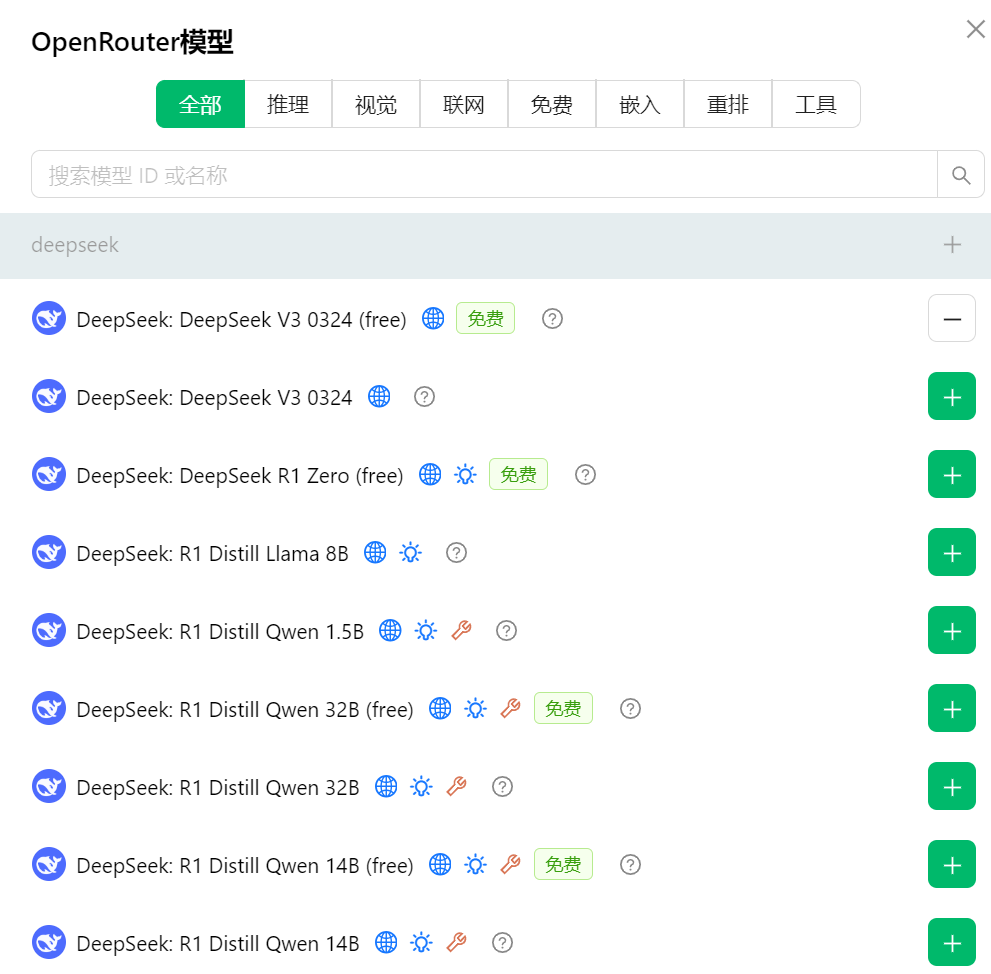Click globe icon on Qwen 14B (free) row

[441, 865]
